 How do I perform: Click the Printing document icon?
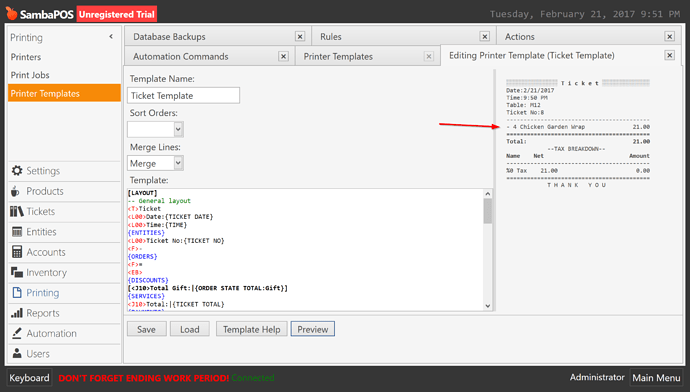point(17,293)
